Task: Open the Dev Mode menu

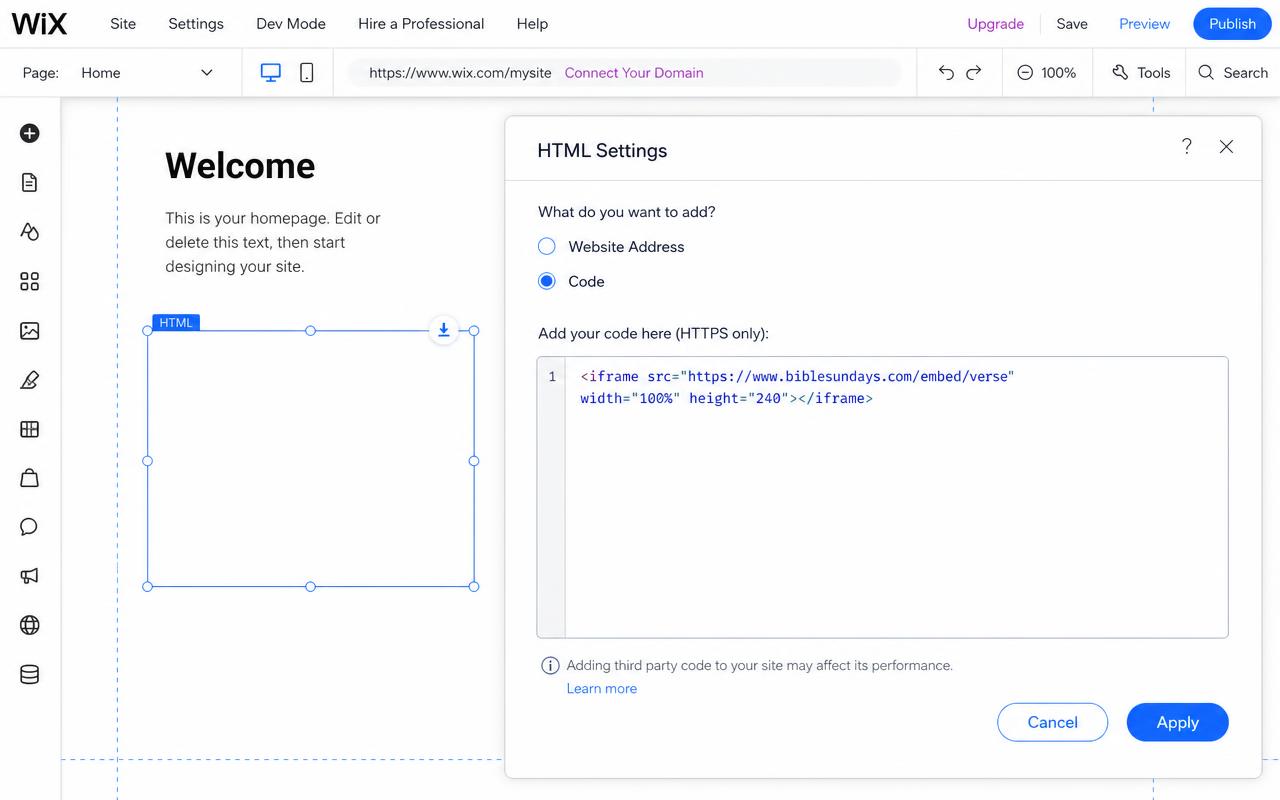Action: (291, 24)
